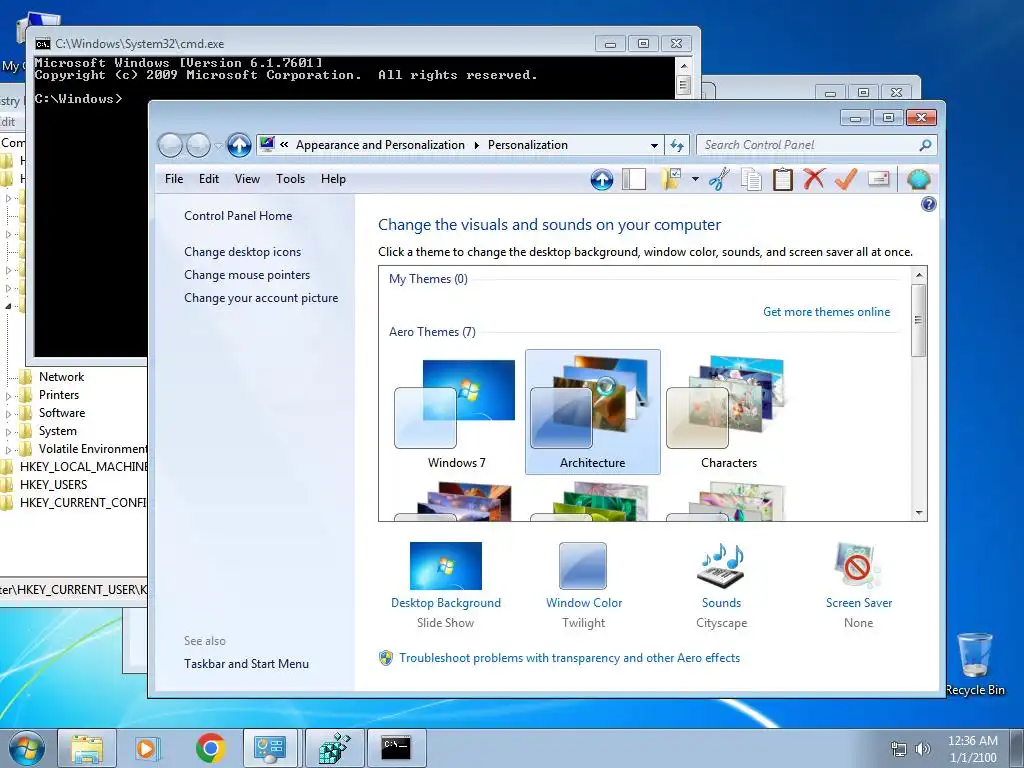Expand Volatile Environment key in Registry Editor
The width and height of the screenshot is (1024, 768).
click(x=8, y=449)
